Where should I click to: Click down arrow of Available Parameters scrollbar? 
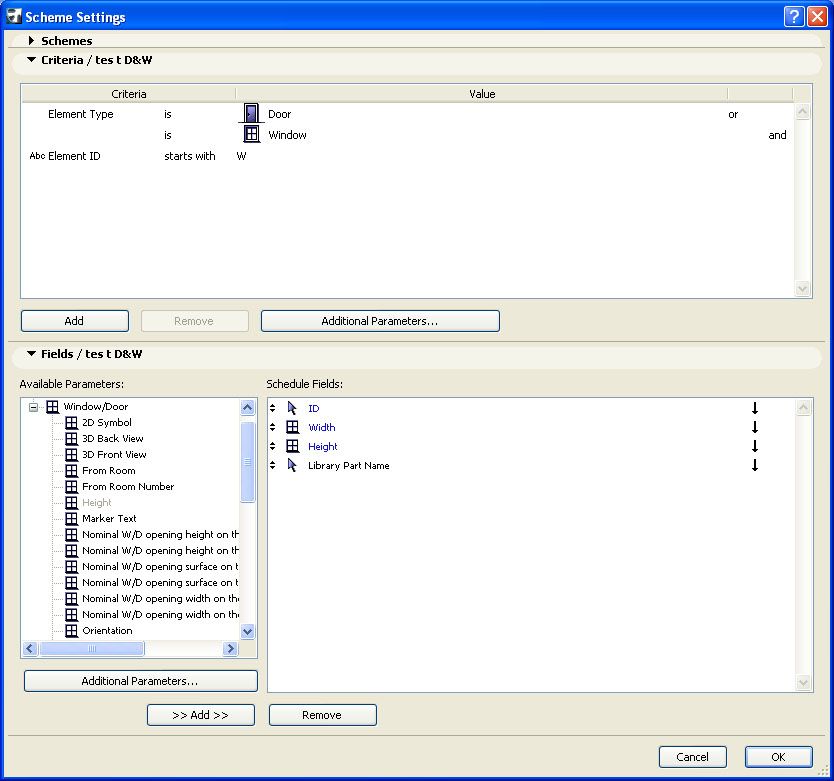[247, 632]
